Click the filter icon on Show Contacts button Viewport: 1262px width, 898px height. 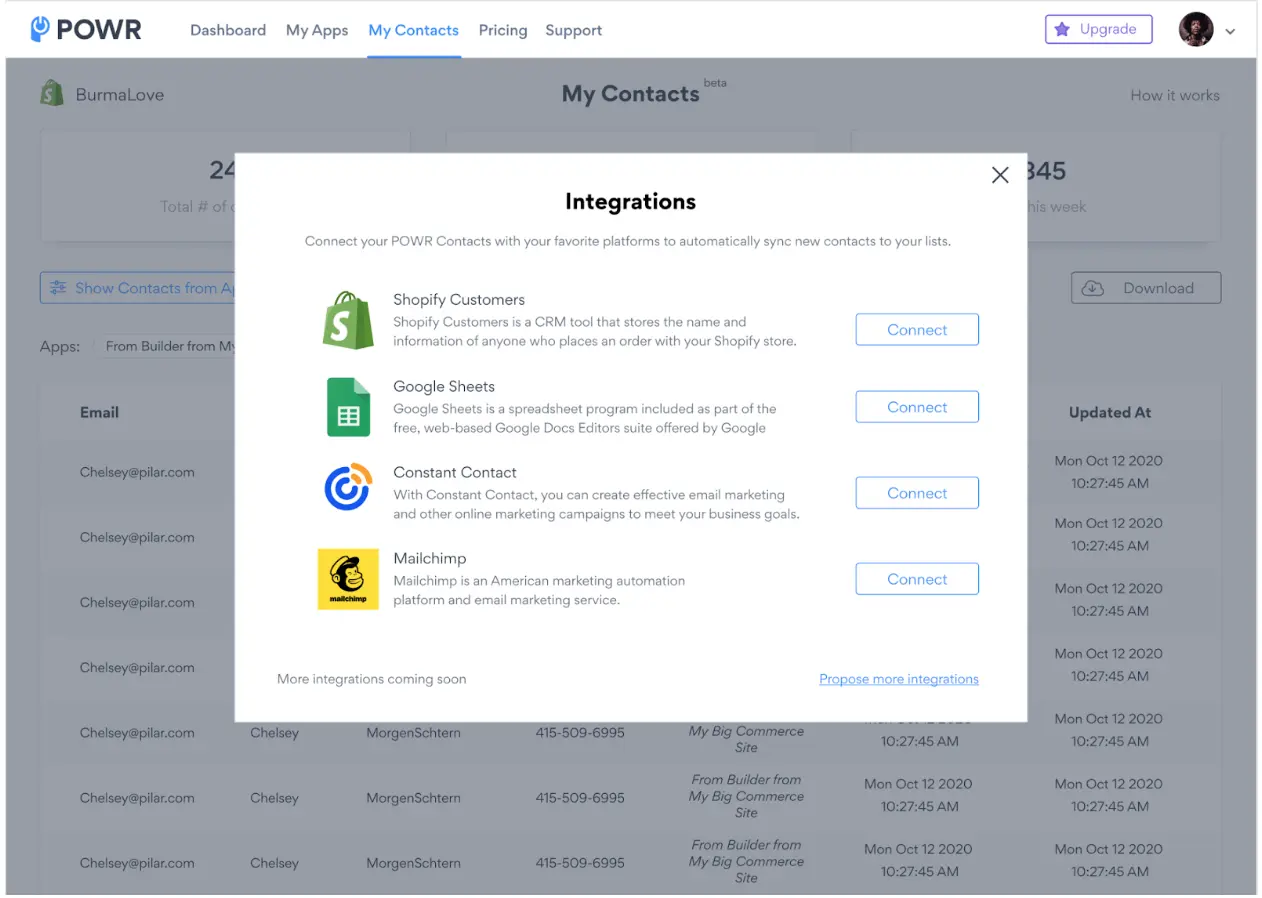(x=59, y=287)
